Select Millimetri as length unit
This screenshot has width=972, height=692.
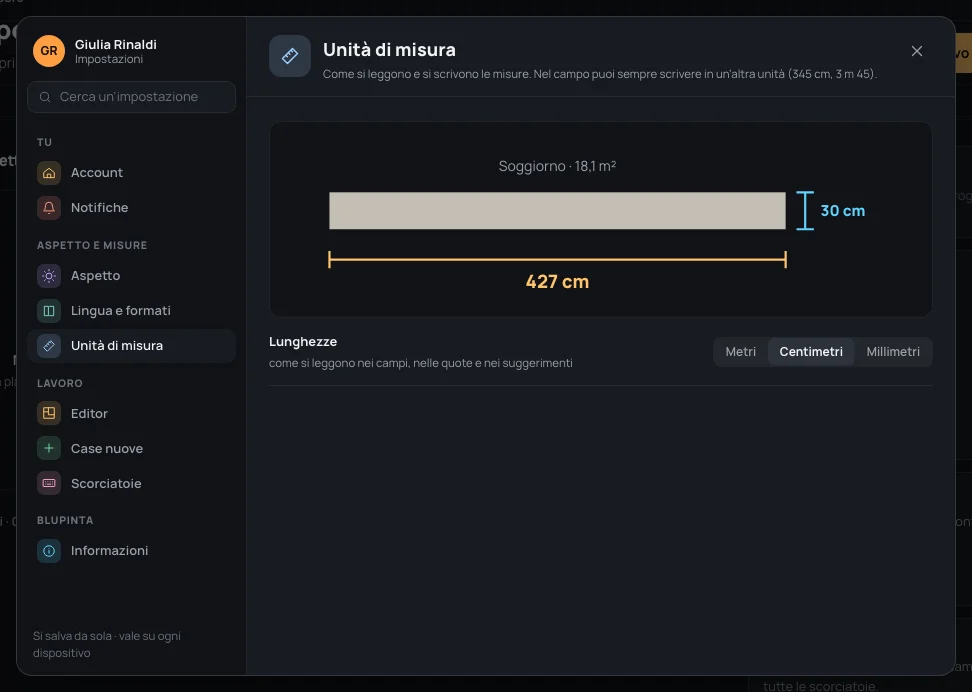(x=893, y=352)
